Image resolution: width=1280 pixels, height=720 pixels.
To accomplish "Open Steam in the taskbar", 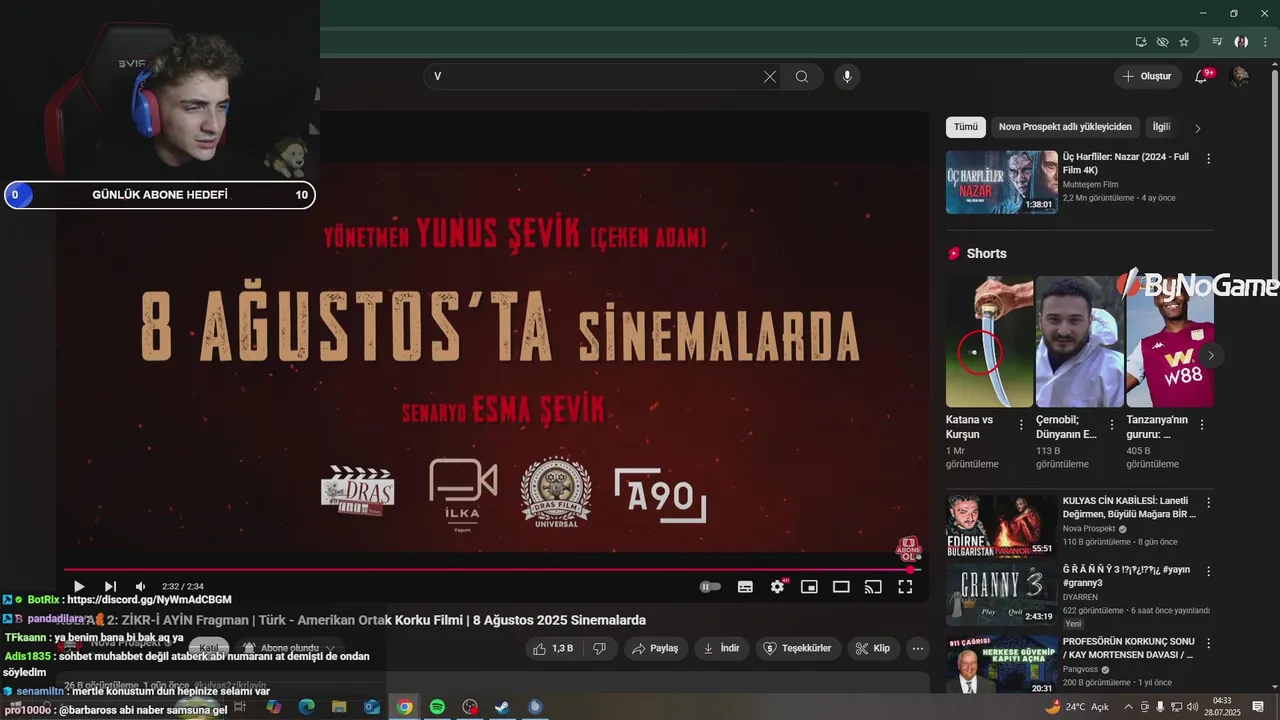I will [502, 707].
